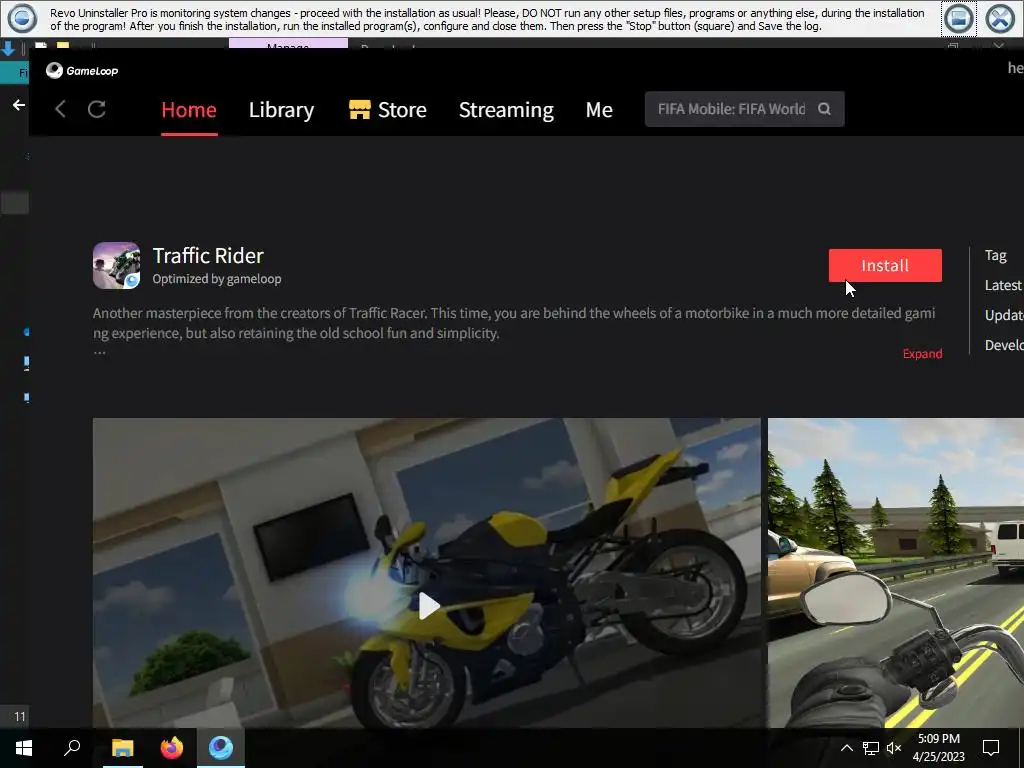Viewport: 1024px width, 768px height.
Task: Open the Store tab
Action: pyautogui.click(x=388, y=110)
